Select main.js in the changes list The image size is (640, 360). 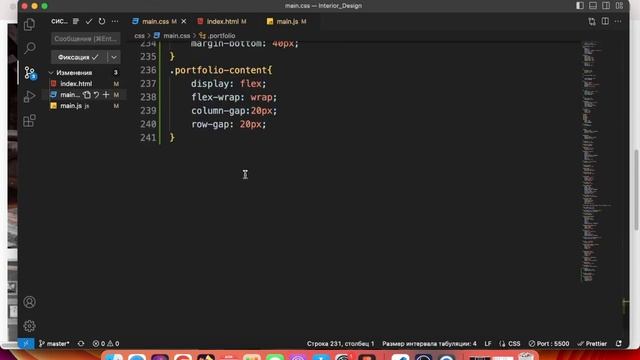pyautogui.click(x=71, y=106)
